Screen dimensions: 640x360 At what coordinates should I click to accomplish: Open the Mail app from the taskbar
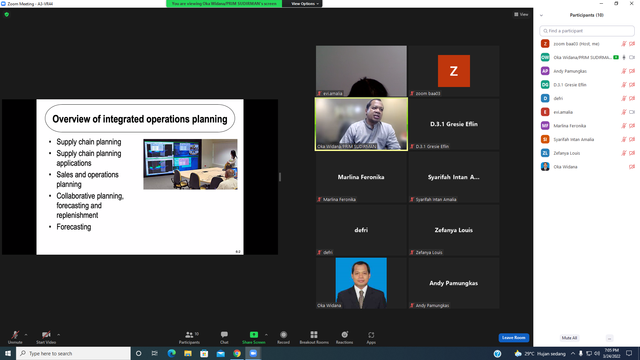pos(220,353)
